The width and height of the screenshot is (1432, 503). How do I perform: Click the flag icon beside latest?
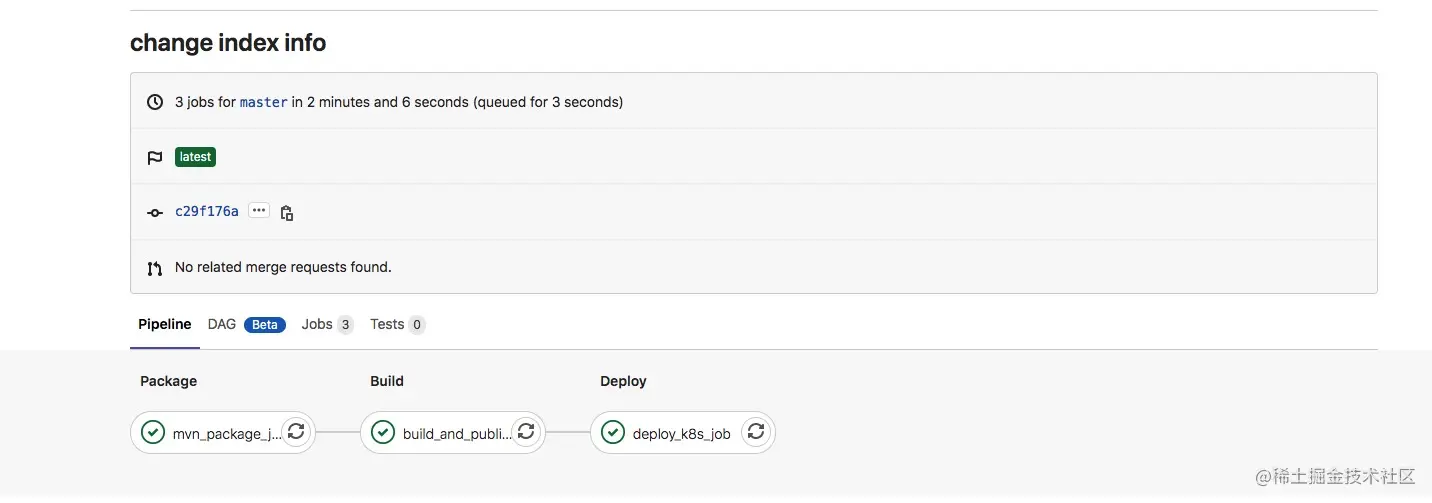pos(155,158)
